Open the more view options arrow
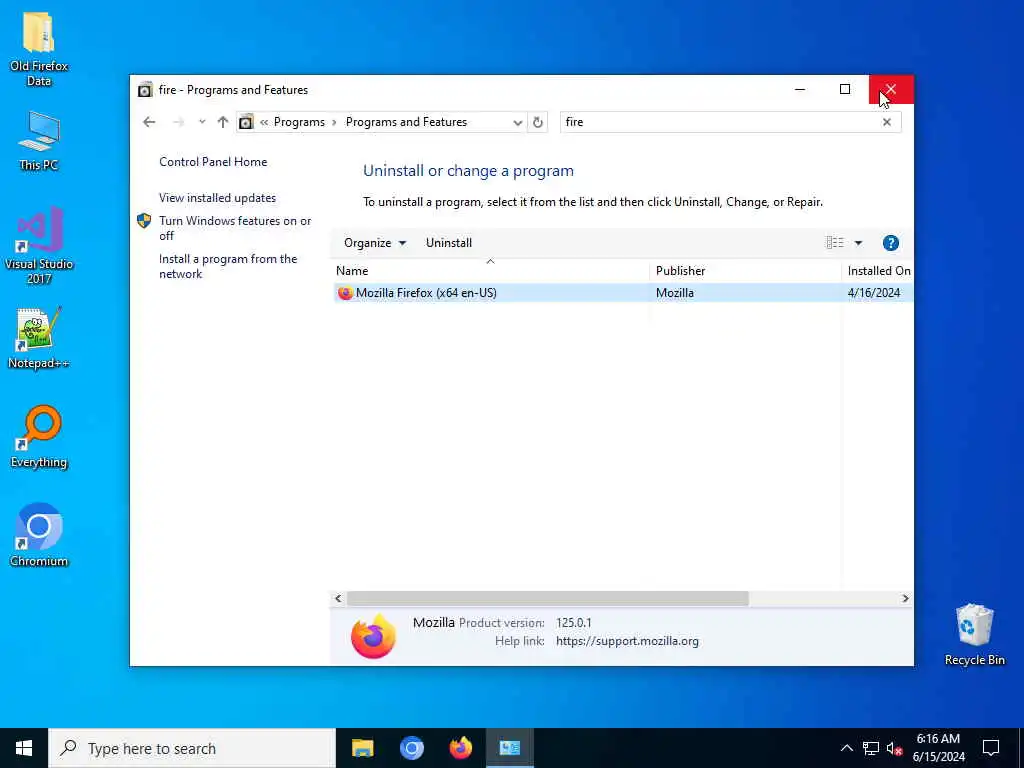This screenshot has width=1024, height=768. click(858, 243)
